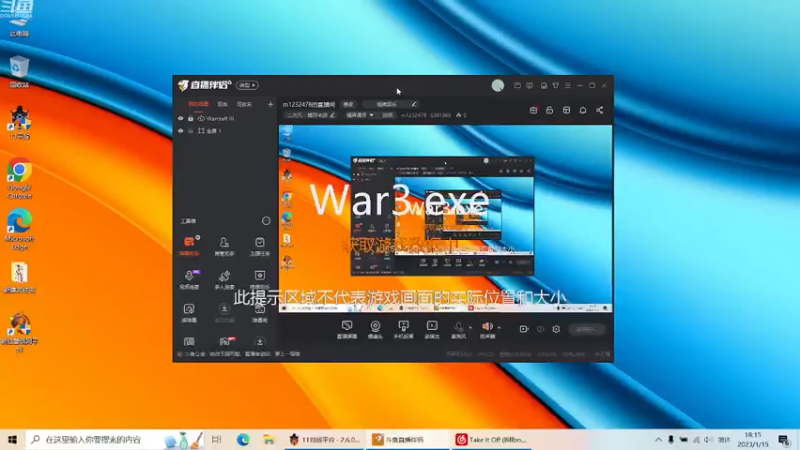800x450 pixels.
Task: Click the live preview canvas
Action: point(445,219)
